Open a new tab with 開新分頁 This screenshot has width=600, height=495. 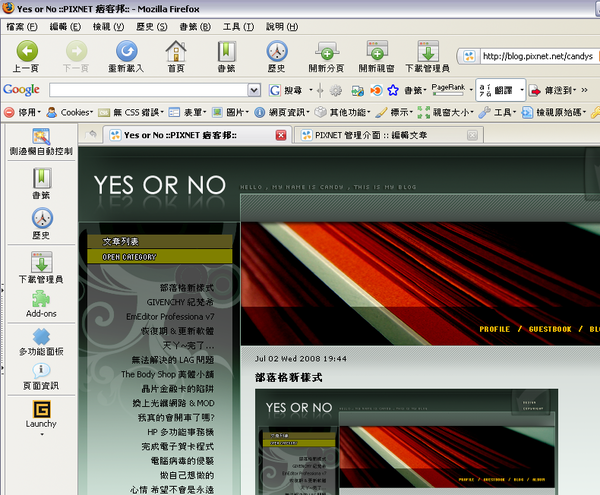coord(326,56)
